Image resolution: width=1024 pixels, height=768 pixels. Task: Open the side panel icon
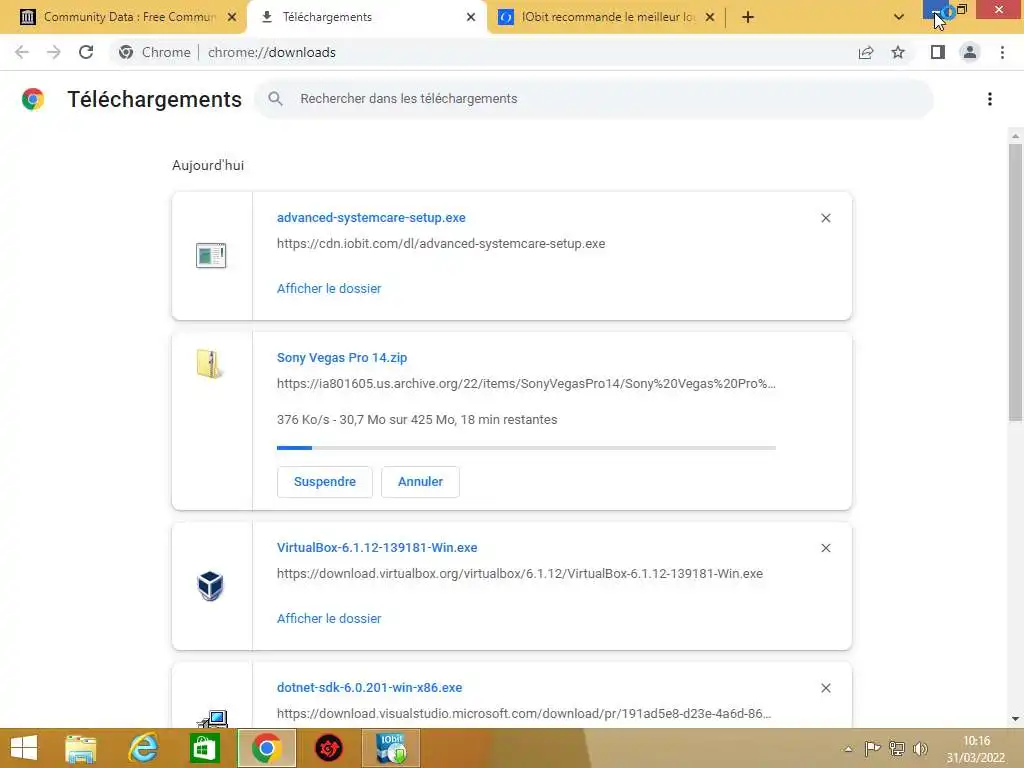937,52
